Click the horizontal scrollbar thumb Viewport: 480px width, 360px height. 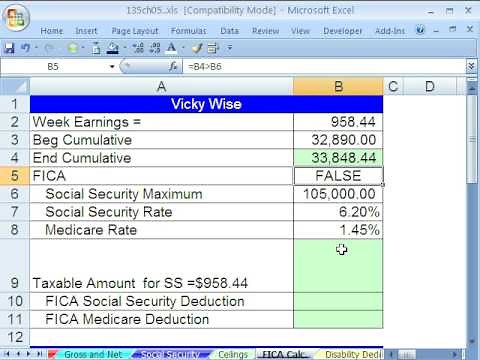click(x=407, y=354)
